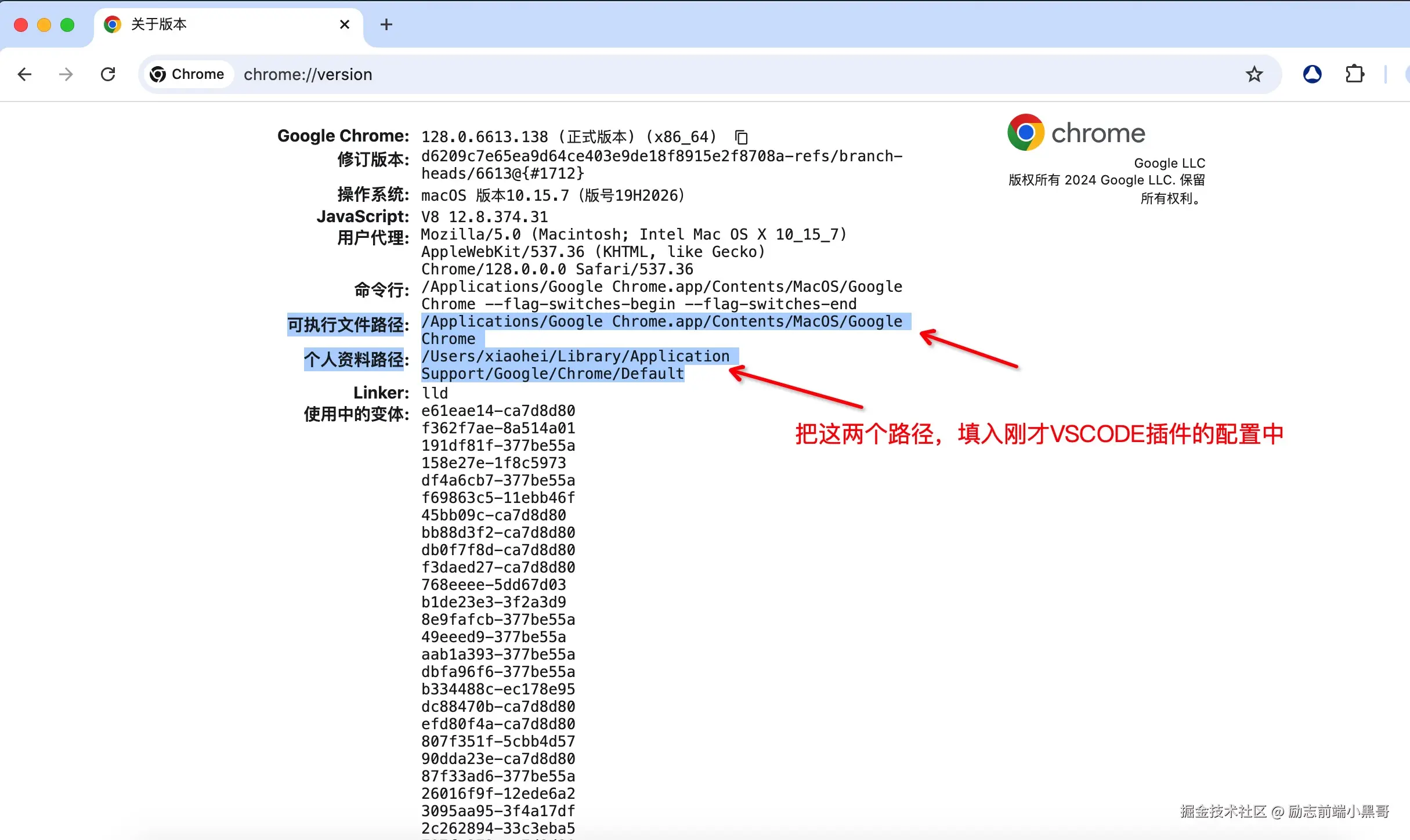1410x840 pixels.
Task: Open the Extensions puzzle icon
Action: [x=1354, y=74]
